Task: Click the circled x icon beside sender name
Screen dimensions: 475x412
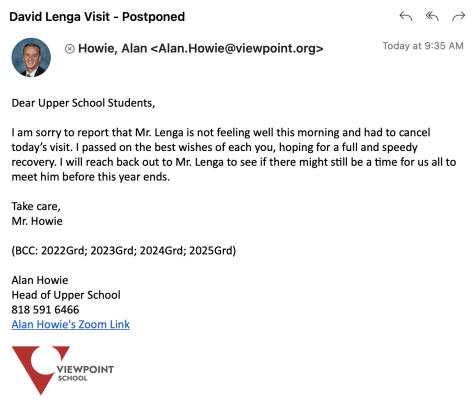Action: pyautogui.click(x=69, y=49)
